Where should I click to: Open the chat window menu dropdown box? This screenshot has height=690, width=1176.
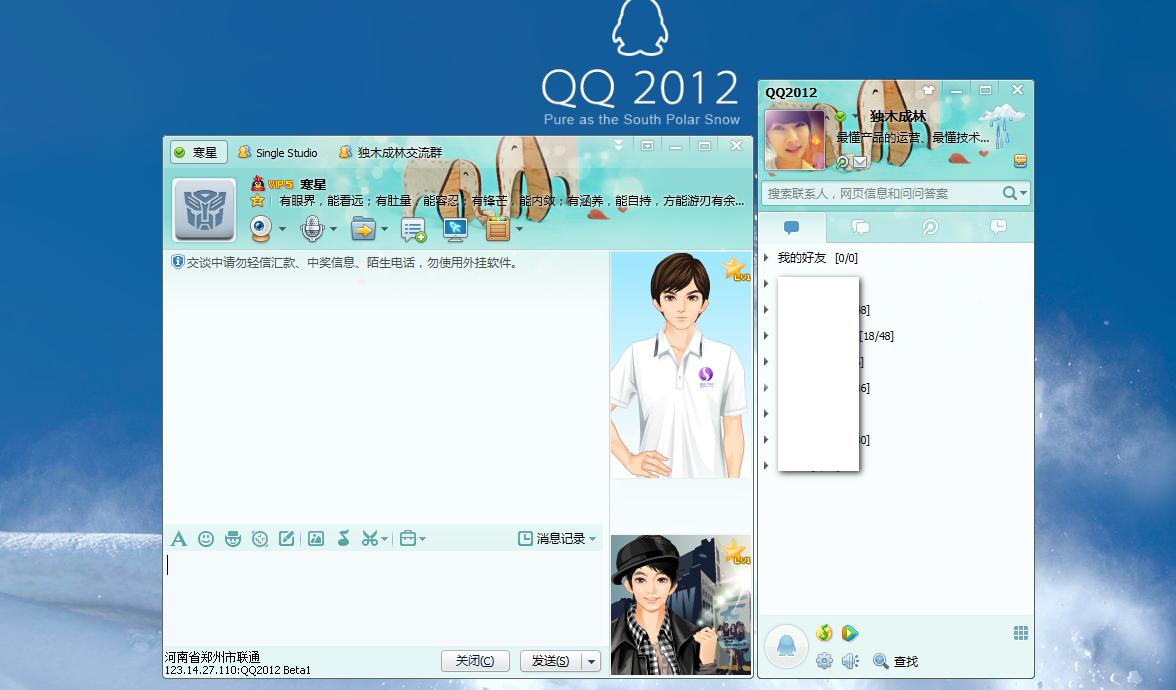coord(647,146)
